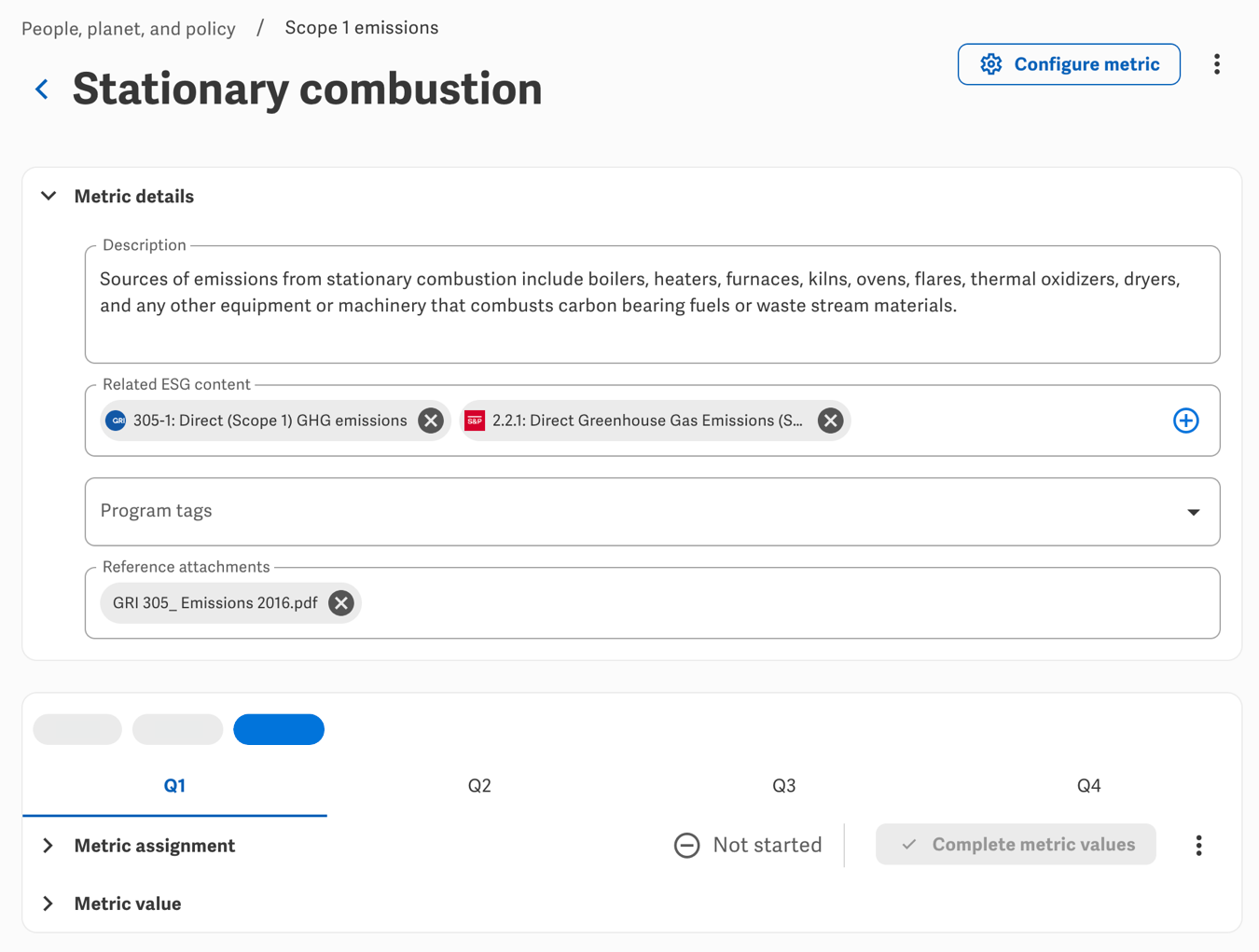The width and height of the screenshot is (1259, 952).
Task: Add related ESG content with plus icon
Action: pos(1186,421)
